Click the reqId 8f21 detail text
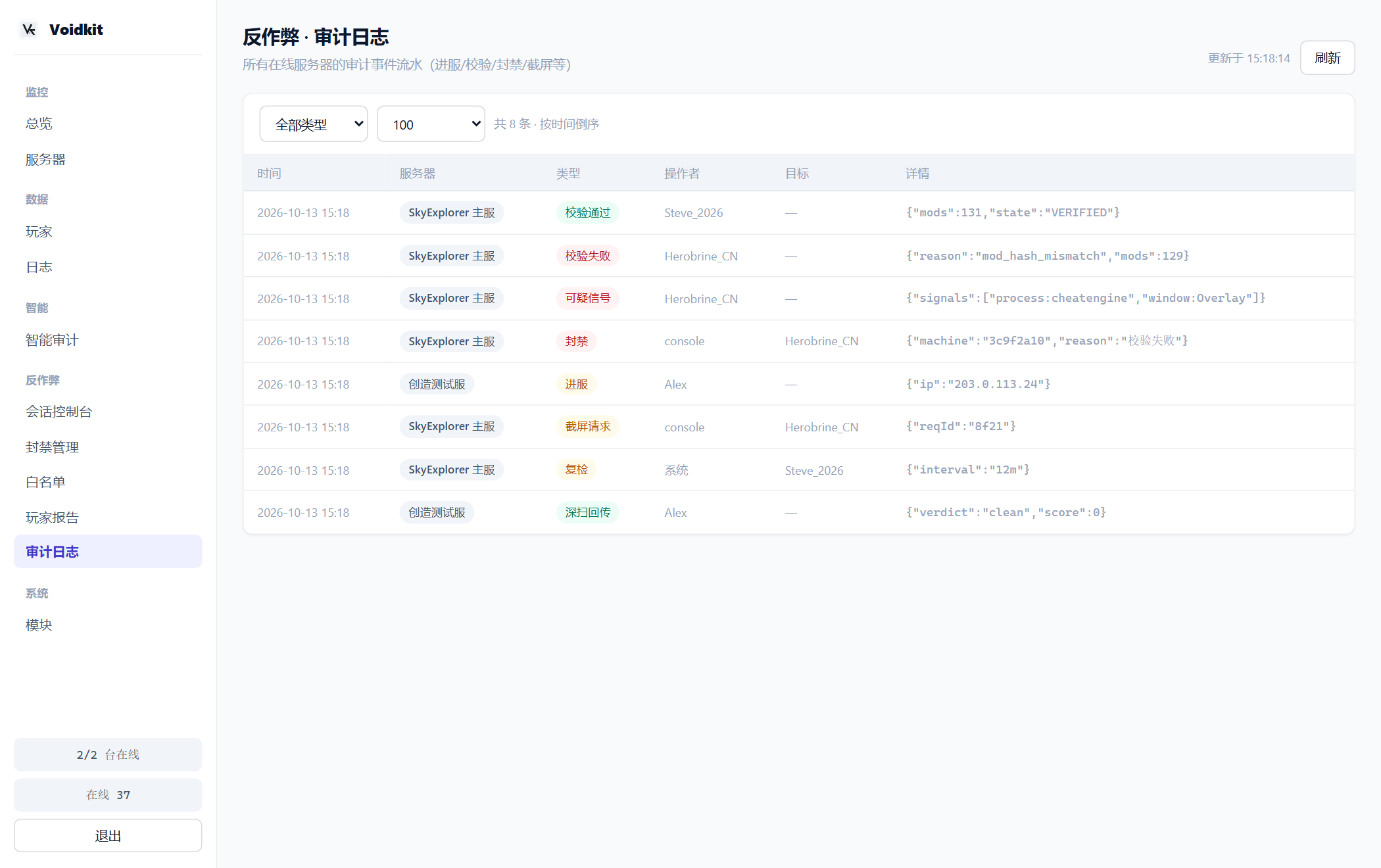The height and width of the screenshot is (868, 1381). 961,426
